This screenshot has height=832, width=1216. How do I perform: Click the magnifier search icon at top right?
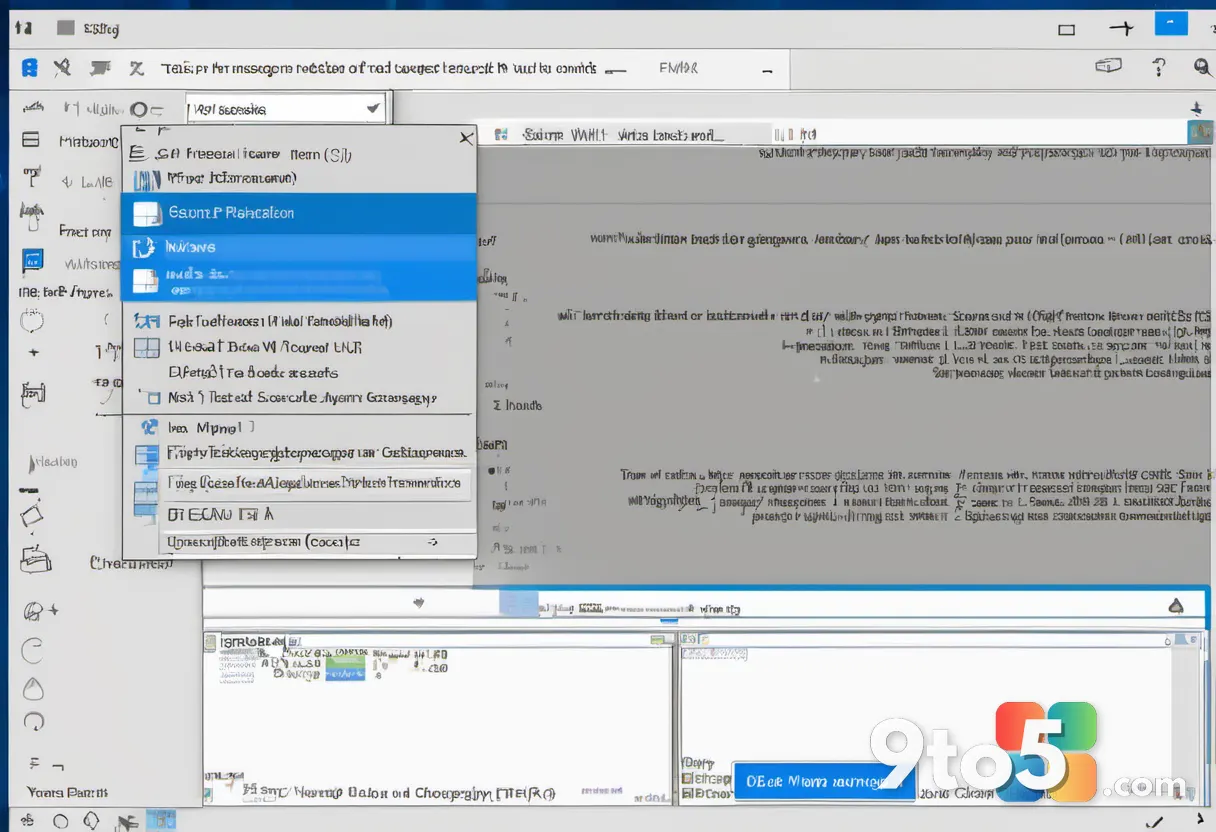coord(1203,67)
